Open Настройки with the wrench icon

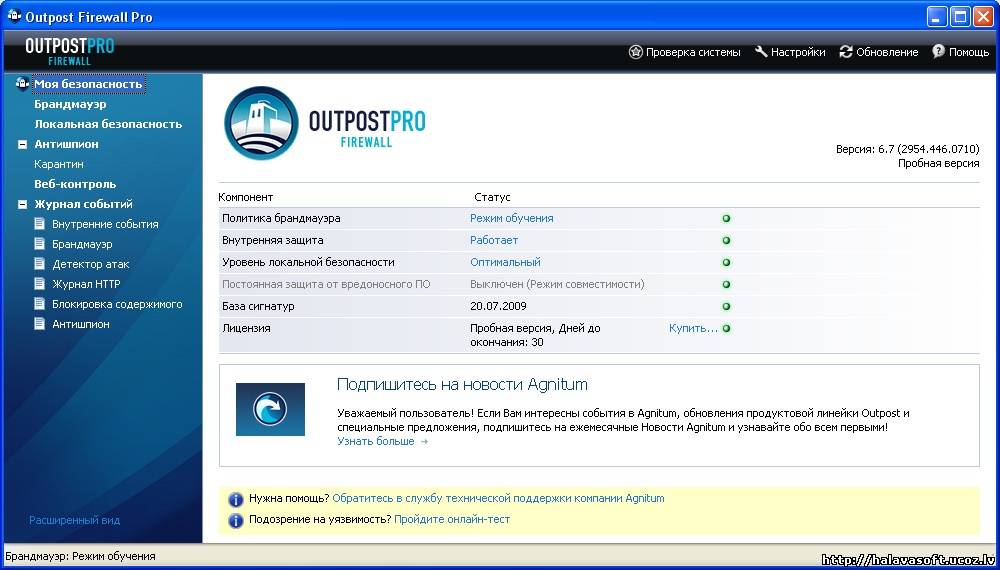pos(761,52)
